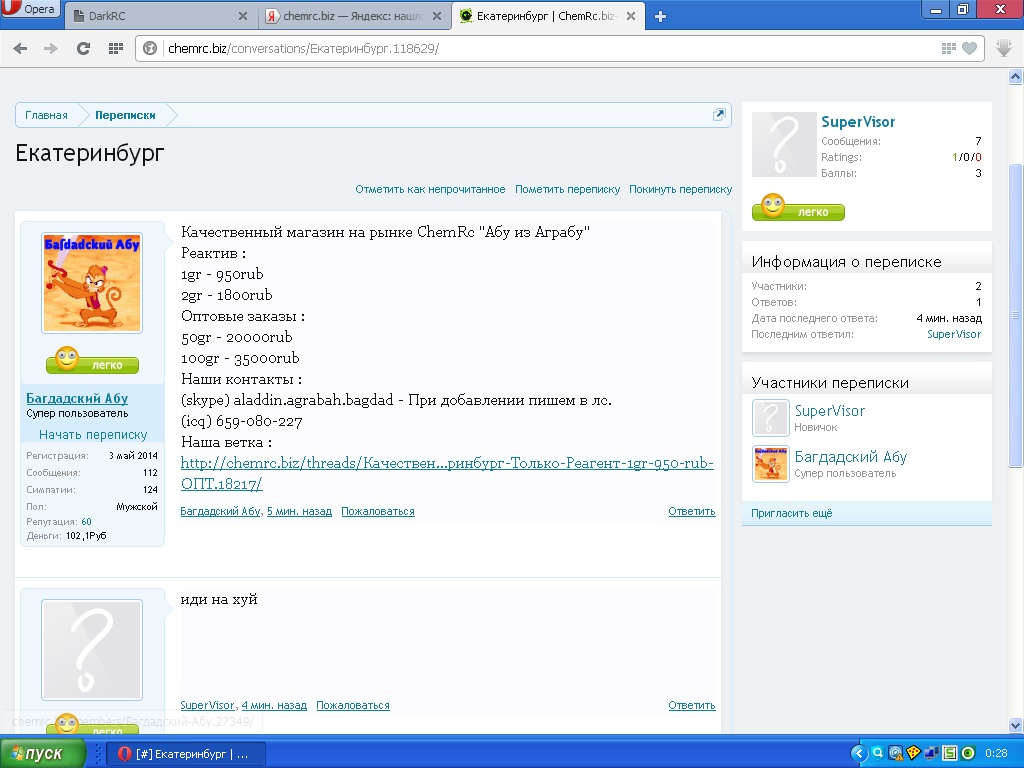Click the site info globe icon
Screen dimensions: 1024x768
(150, 48)
